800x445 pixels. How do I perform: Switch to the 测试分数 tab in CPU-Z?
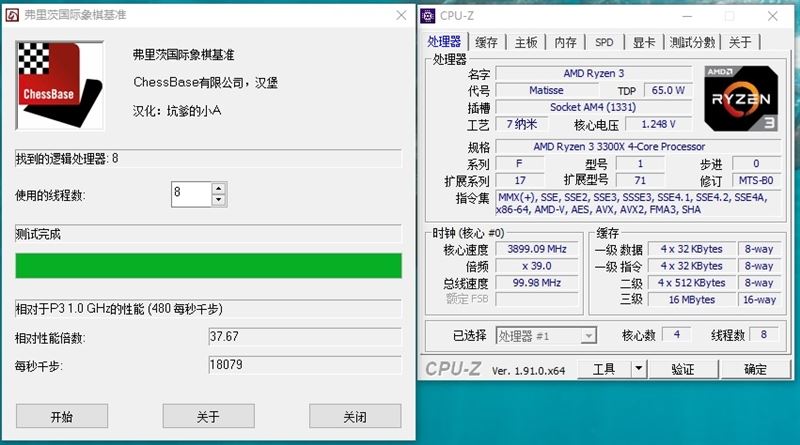click(692, 42)
